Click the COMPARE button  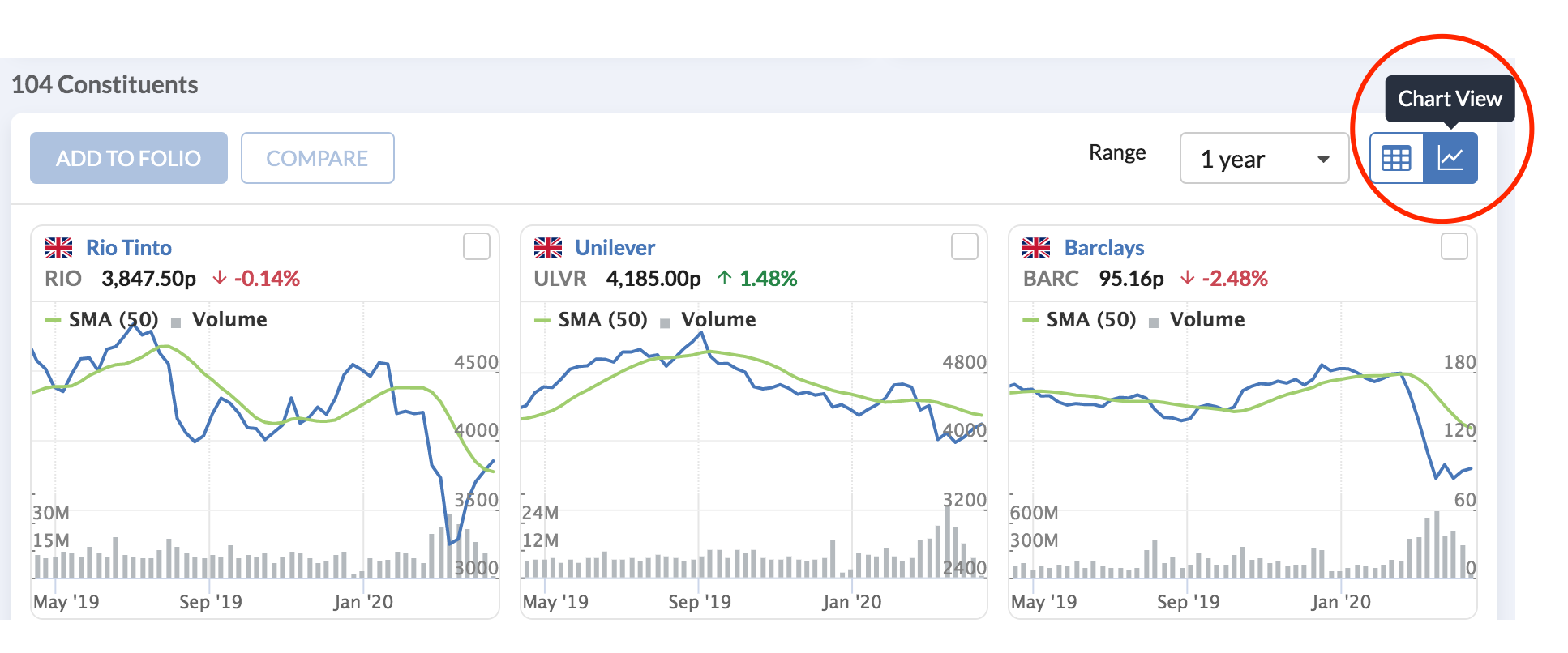coord(318,158)
